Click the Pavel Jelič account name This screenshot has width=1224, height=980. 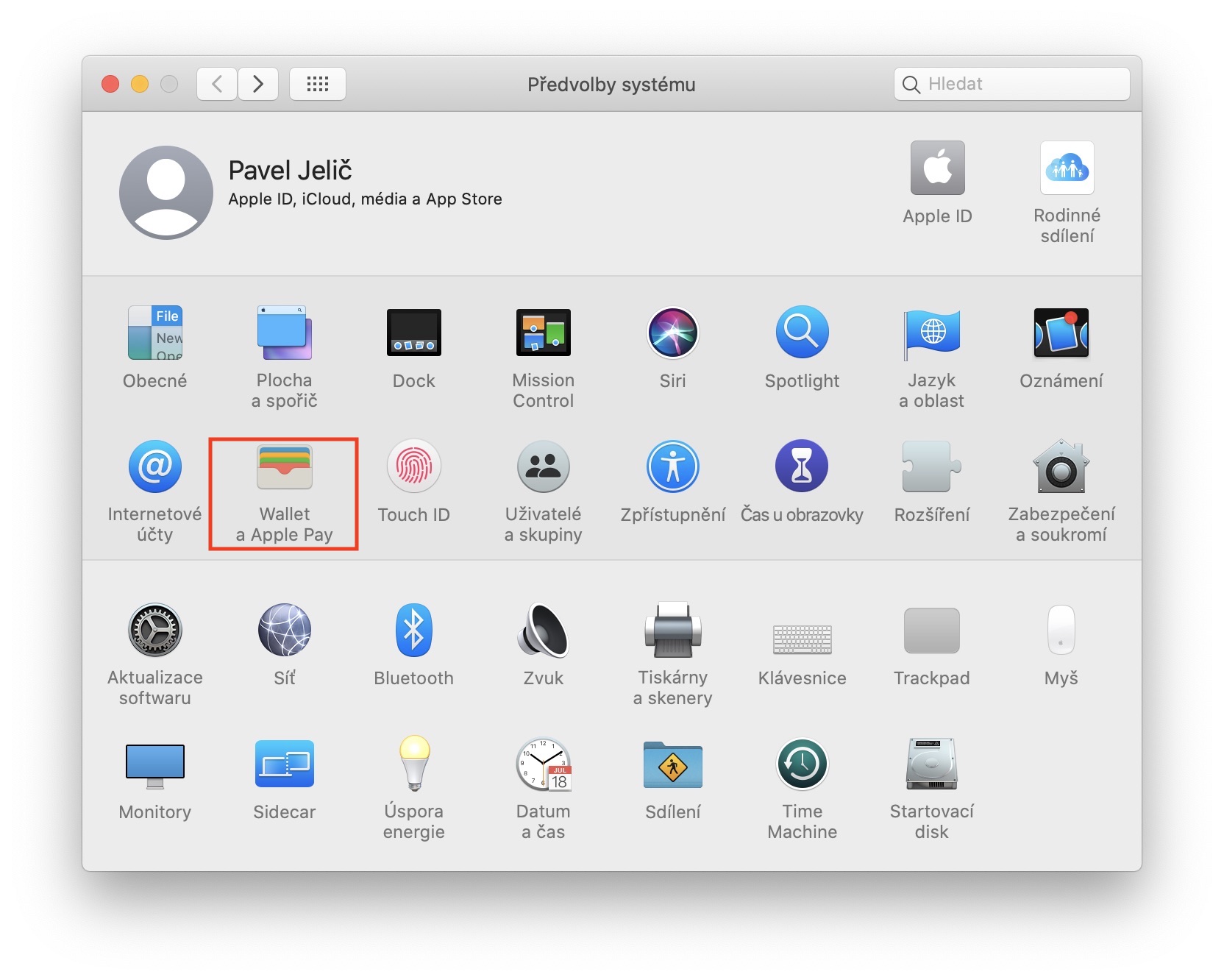coord(290,171)
